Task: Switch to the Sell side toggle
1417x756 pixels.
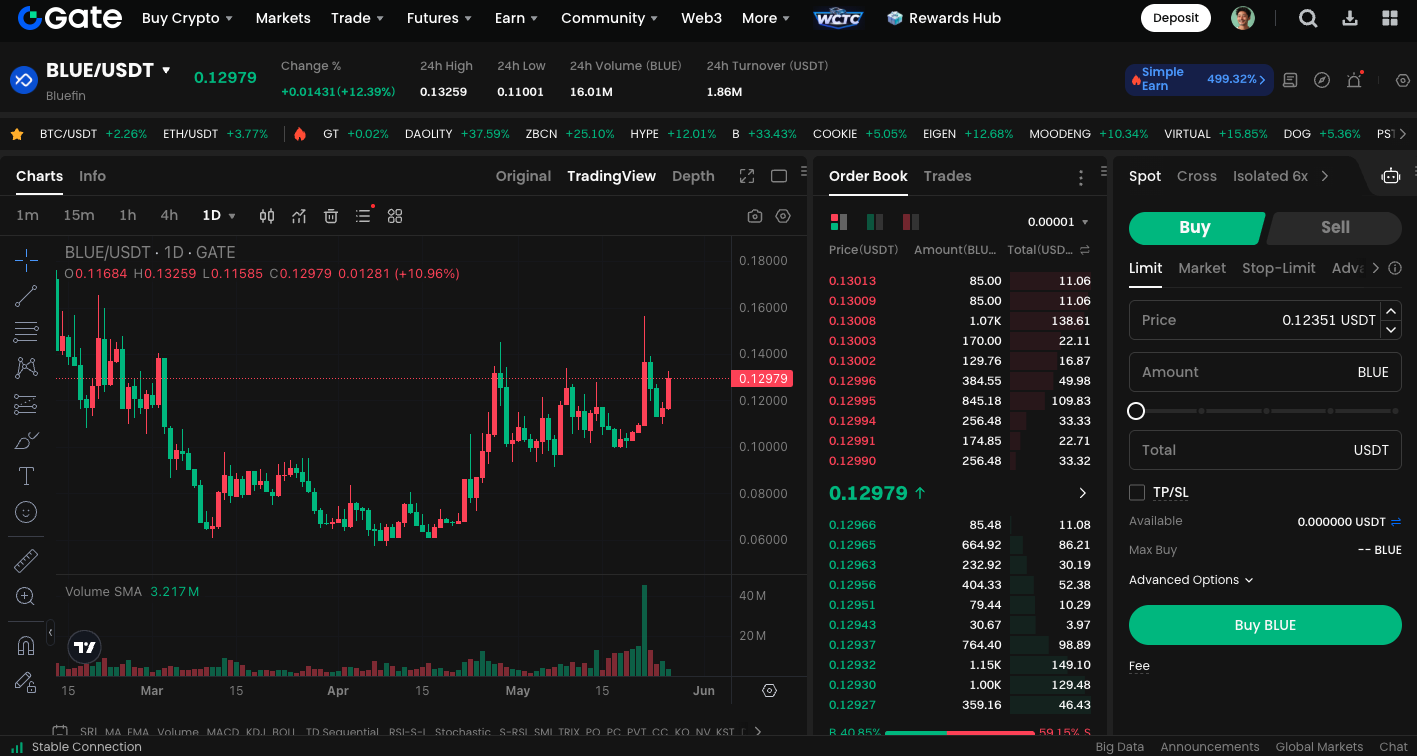Action: pyautogui.click(x=1335, y=228)
